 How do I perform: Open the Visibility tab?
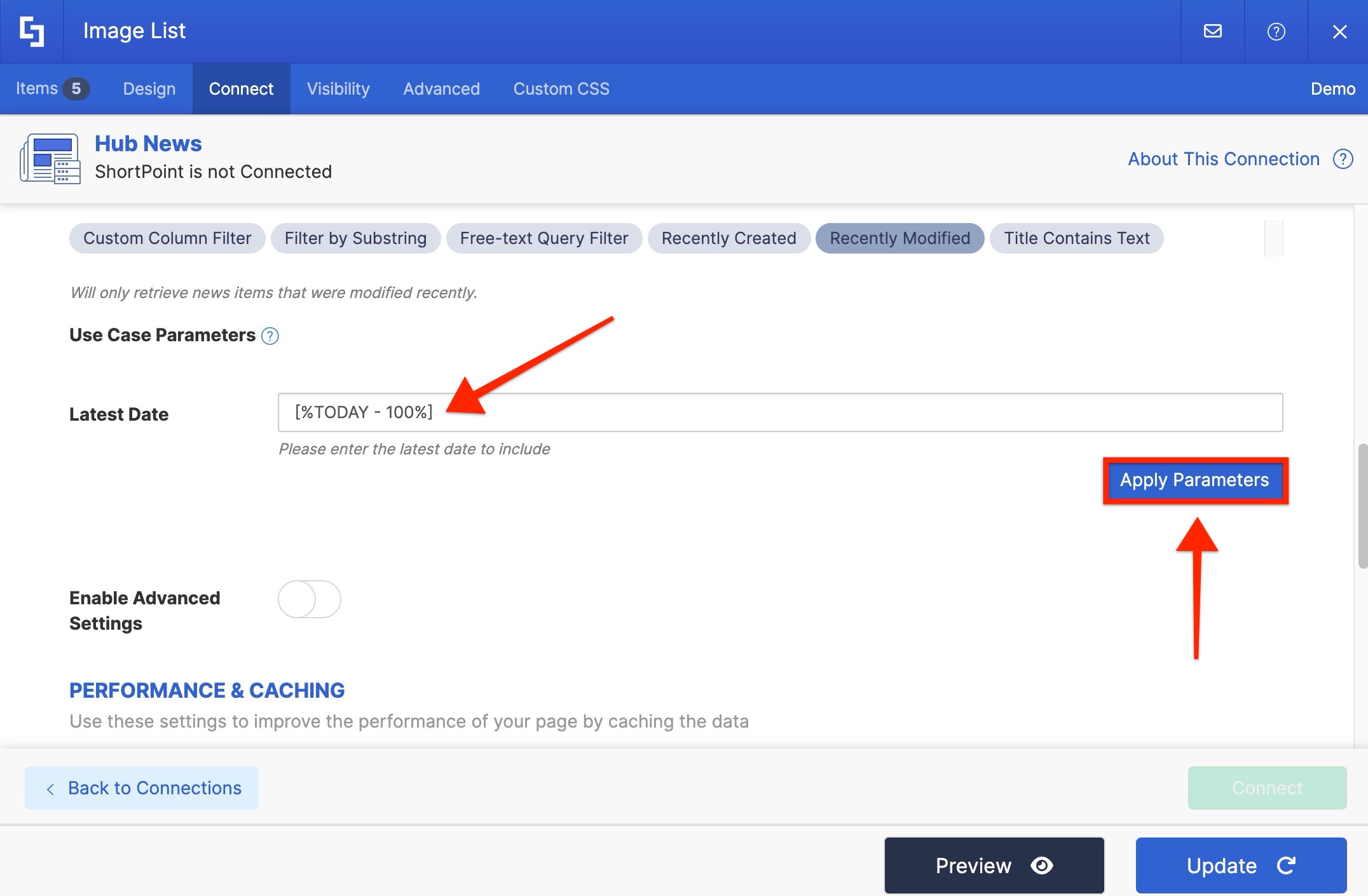pyautogui.click(x=338, y=89)
